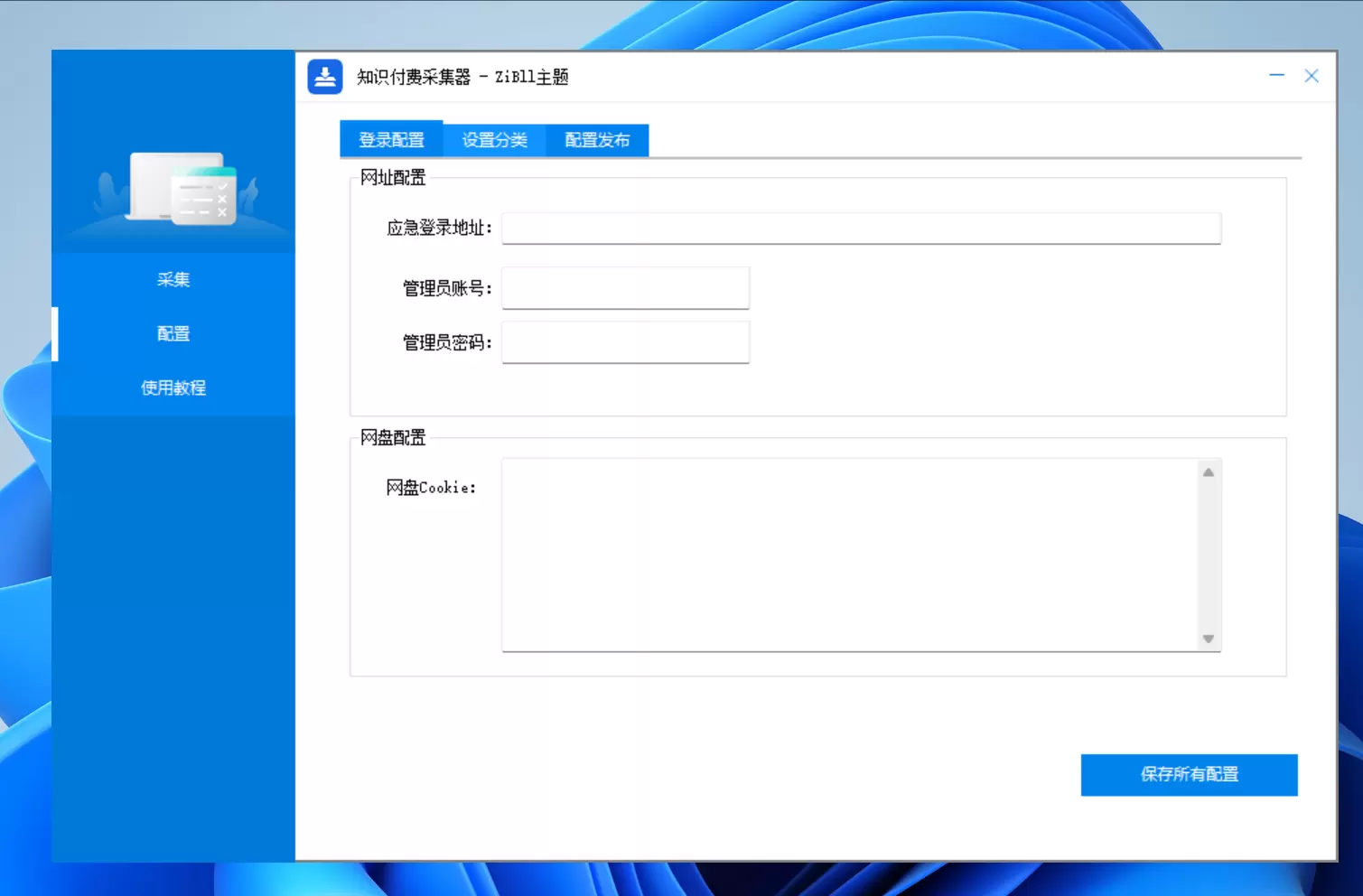Open the 采集 sidebar section

(173, 280)
